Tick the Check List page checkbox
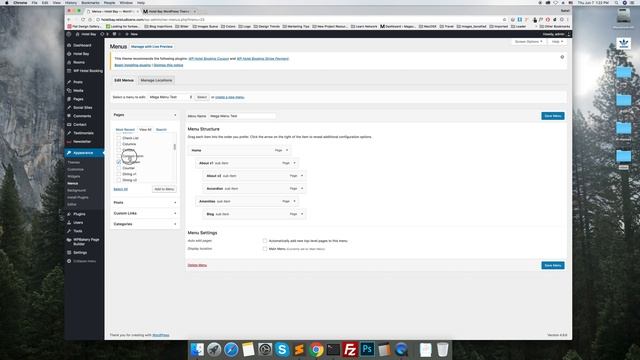 (119, 138)
